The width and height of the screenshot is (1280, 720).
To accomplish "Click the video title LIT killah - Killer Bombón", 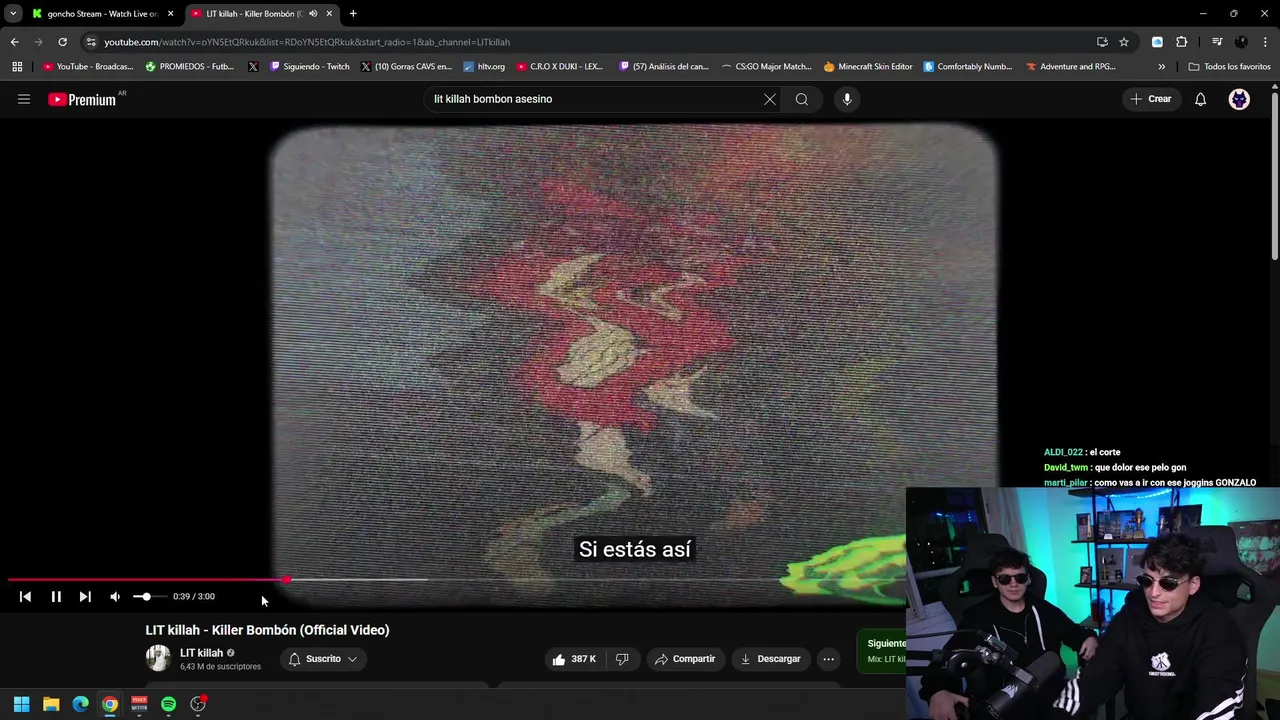I will (x=267, y=630).
